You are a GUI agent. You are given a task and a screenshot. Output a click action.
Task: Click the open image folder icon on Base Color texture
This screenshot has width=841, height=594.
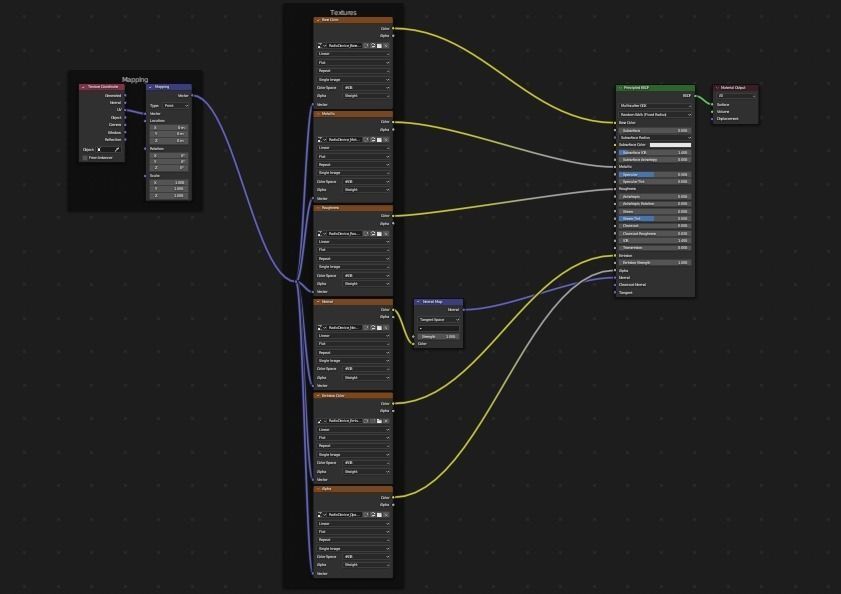point(379,46)
